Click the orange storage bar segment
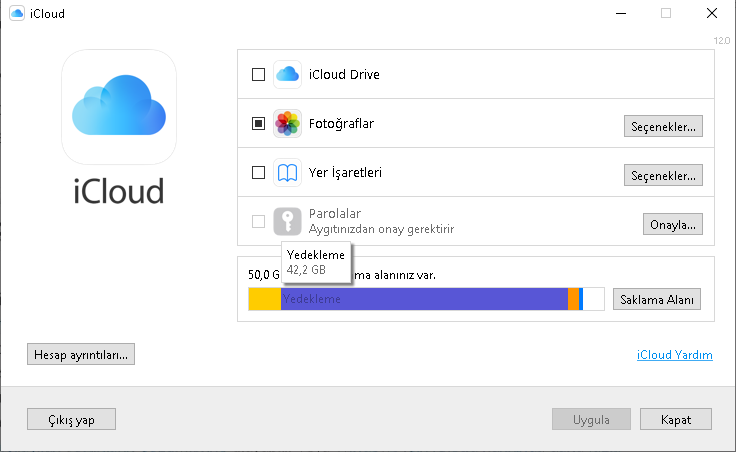The image size is (736, 452). (573, 299)
